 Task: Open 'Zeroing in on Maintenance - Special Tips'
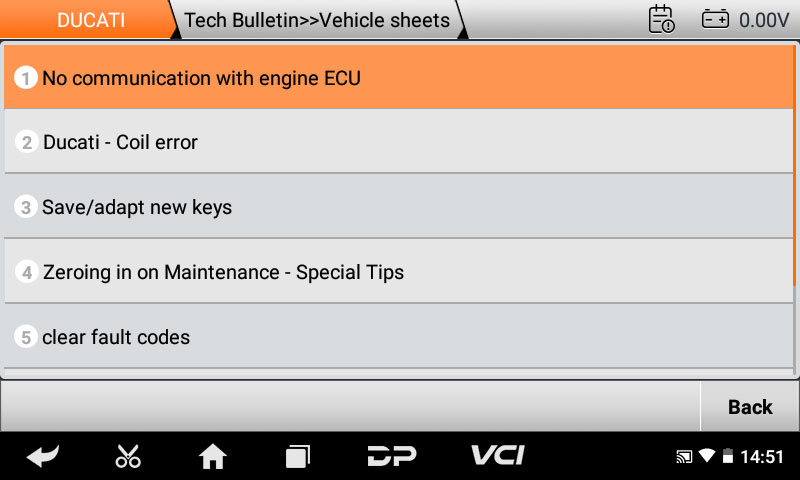coord(398,271)
